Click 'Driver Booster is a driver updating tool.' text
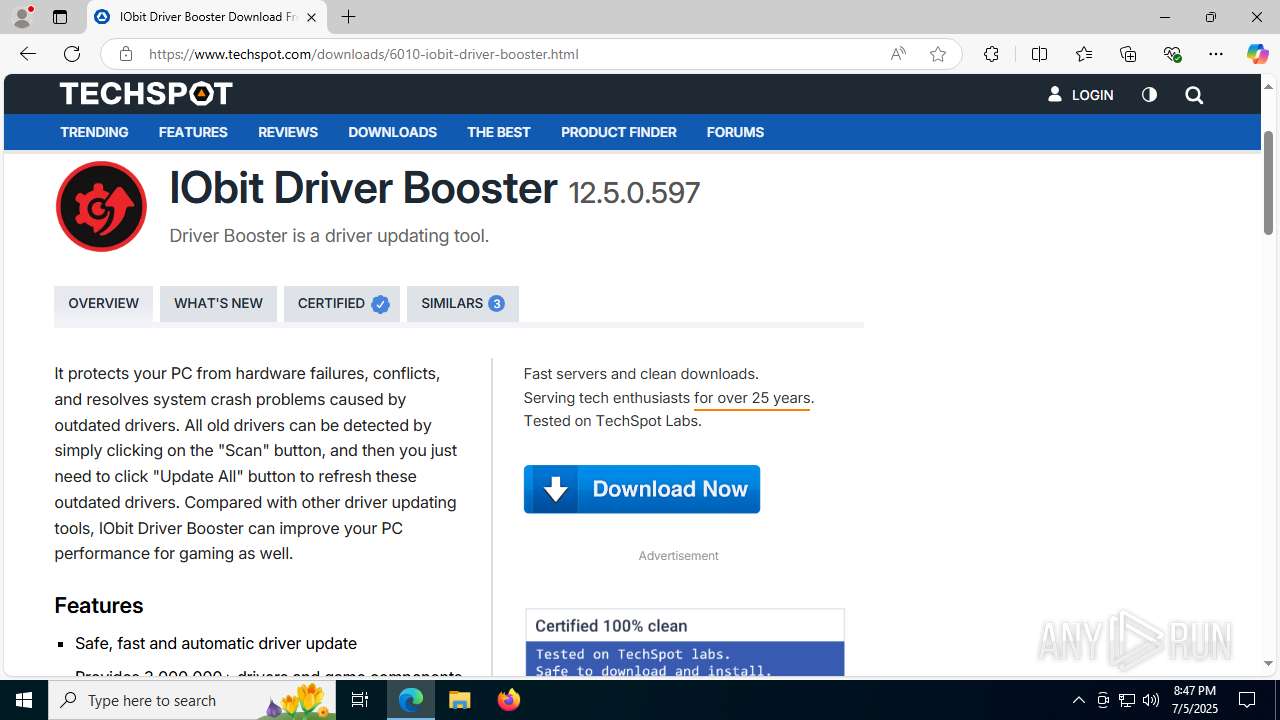Screen dimensions: 1280x720 (x=329, y=236)
